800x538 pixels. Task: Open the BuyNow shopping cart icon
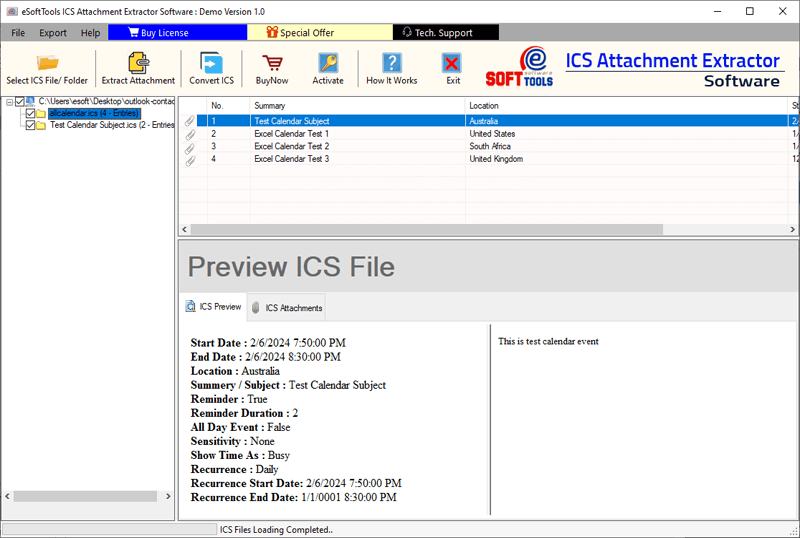pos(272,63)
